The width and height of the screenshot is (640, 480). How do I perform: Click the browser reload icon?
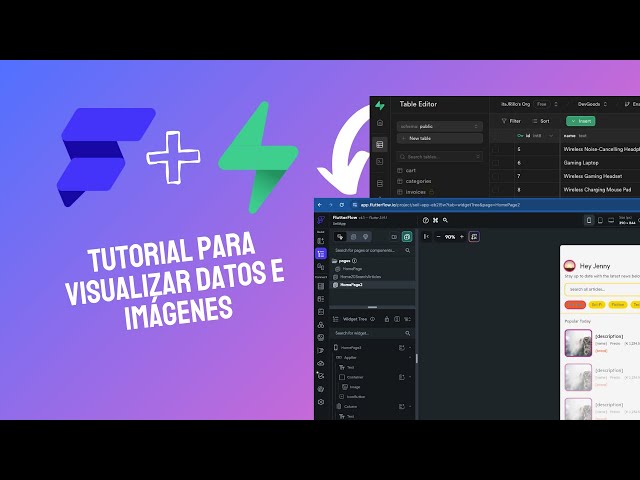pos(342,205)
